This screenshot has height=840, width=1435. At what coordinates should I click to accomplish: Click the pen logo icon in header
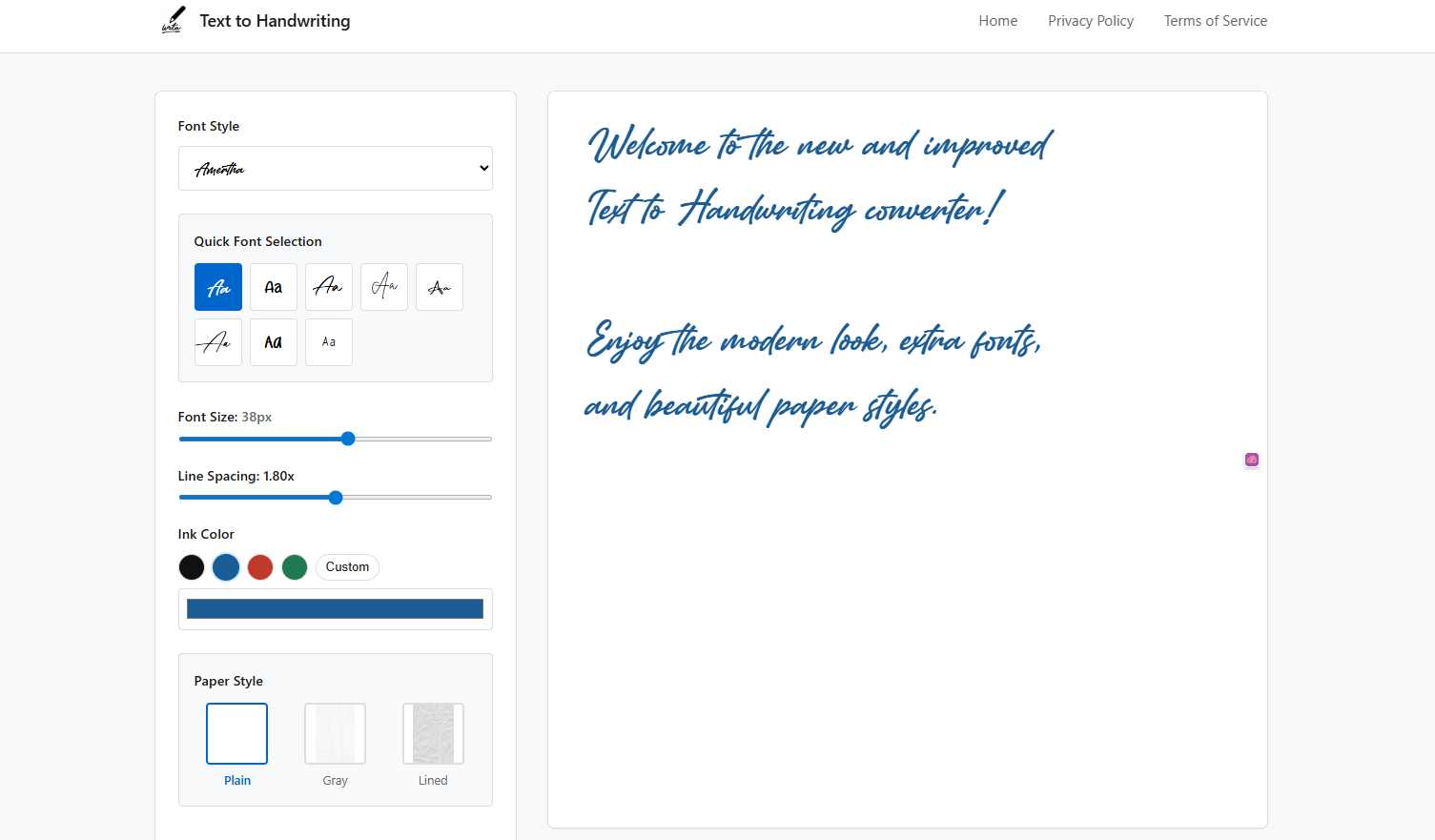tap(173, 20)
